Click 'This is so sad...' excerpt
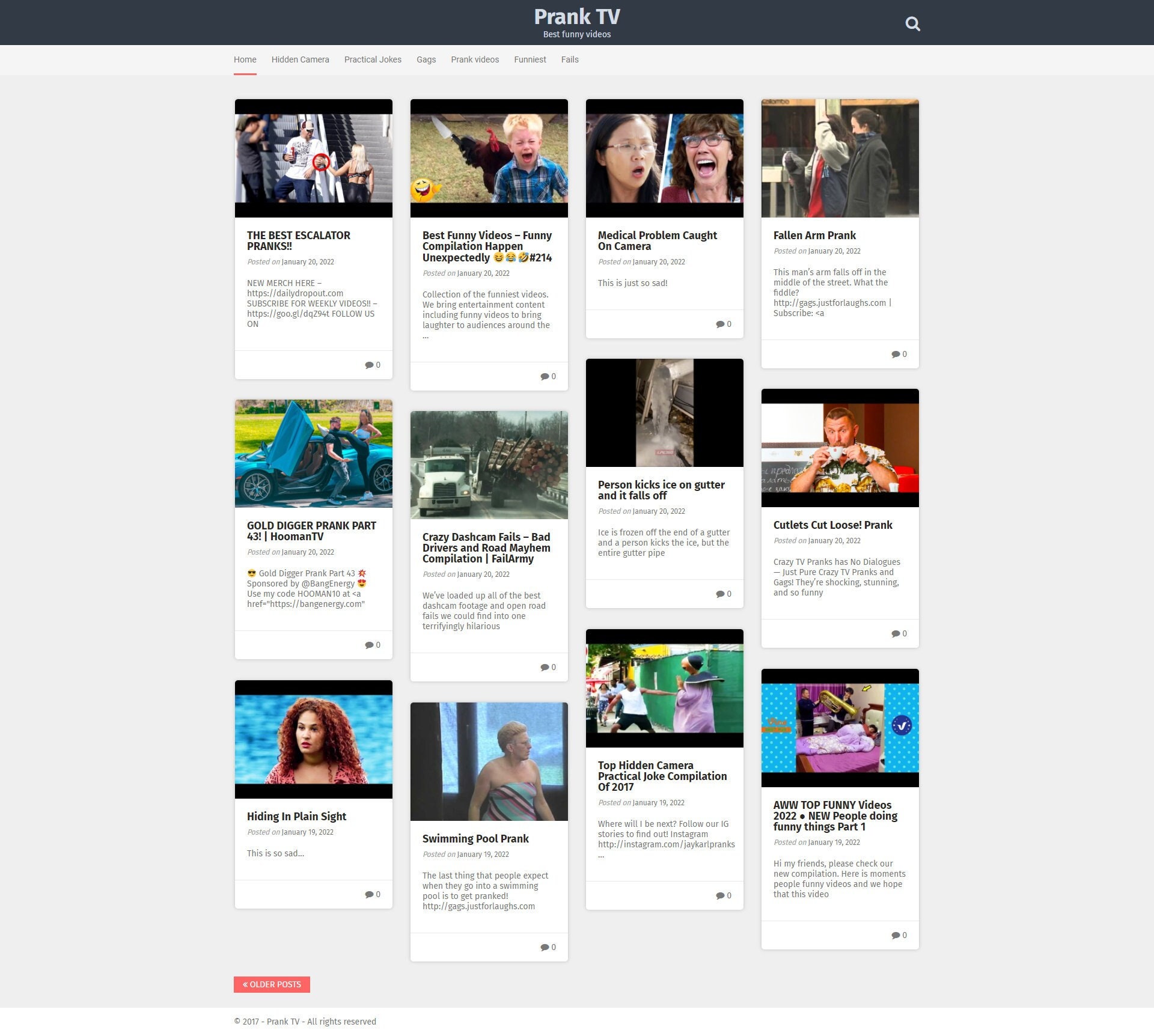The width and height of the screenshot is (1154, 1036). pyautogui.click(x=276, y=853)
